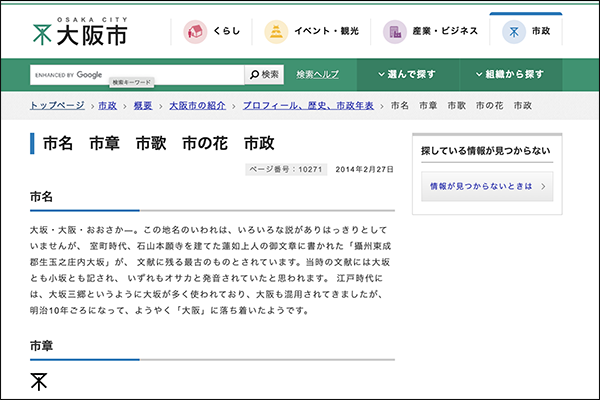Select the 市政 navigation tab label
The image size is (600, 400).
click(x=541, y=31)
